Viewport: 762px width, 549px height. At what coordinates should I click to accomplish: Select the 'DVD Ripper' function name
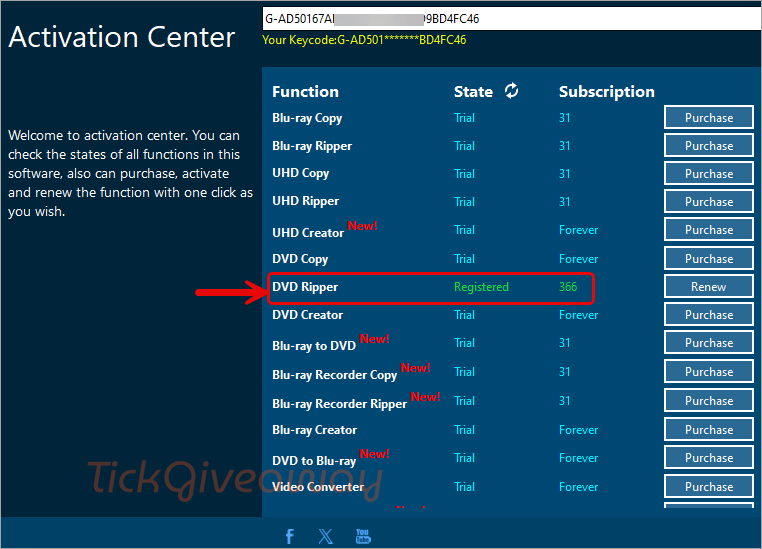tap(305, 287)
